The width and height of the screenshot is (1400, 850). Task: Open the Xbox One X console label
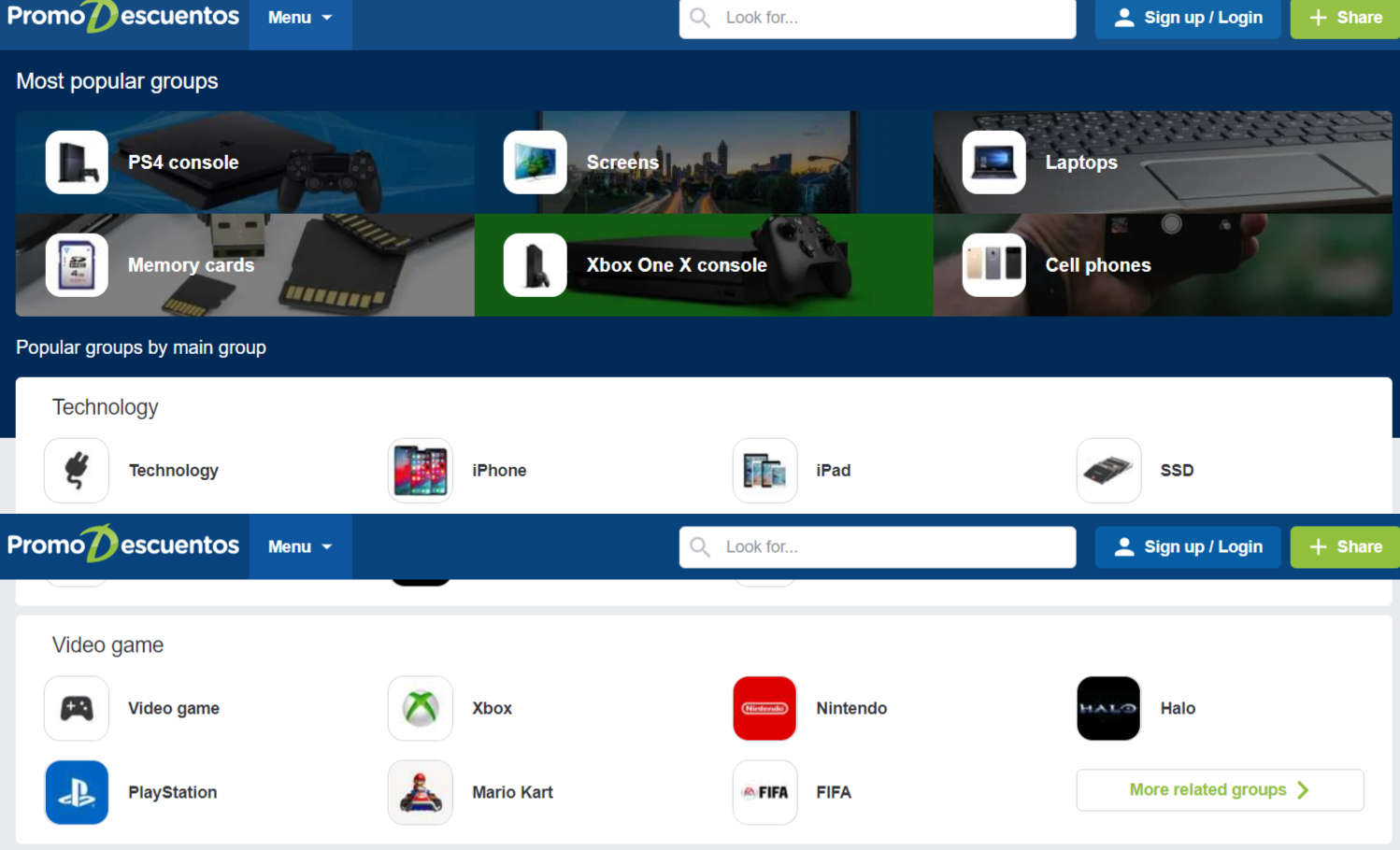677,265
